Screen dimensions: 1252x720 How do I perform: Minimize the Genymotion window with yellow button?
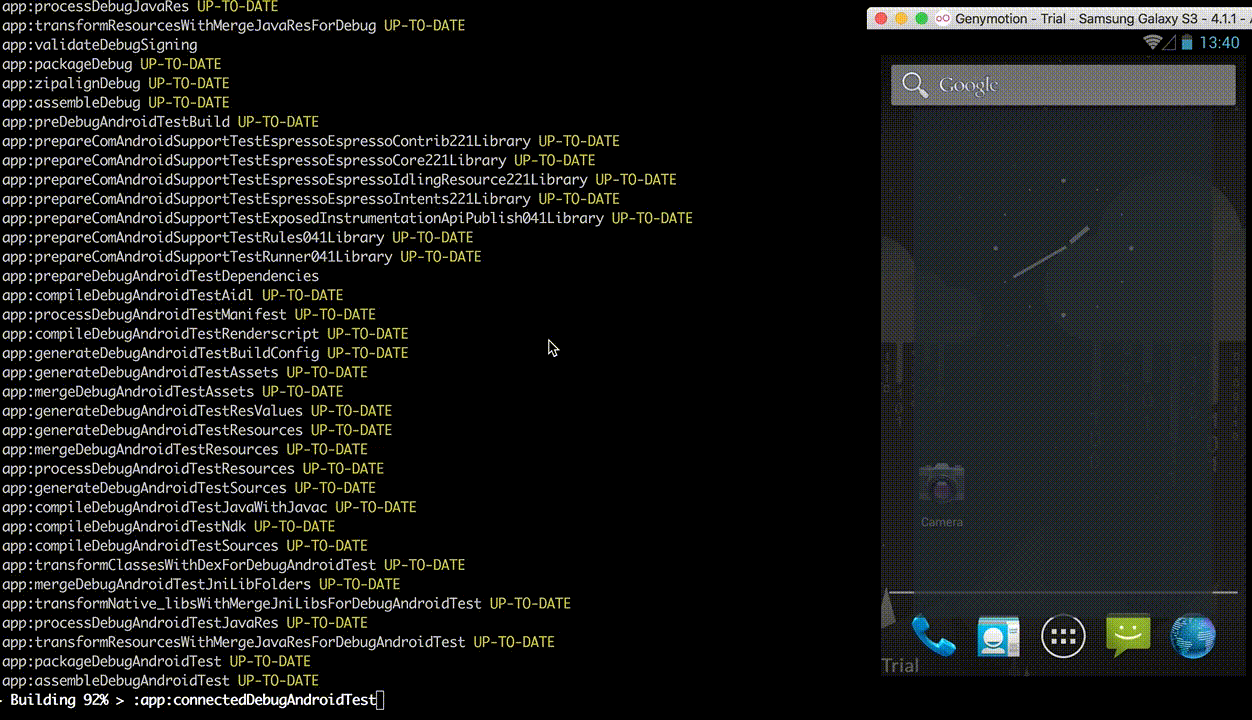900,18
